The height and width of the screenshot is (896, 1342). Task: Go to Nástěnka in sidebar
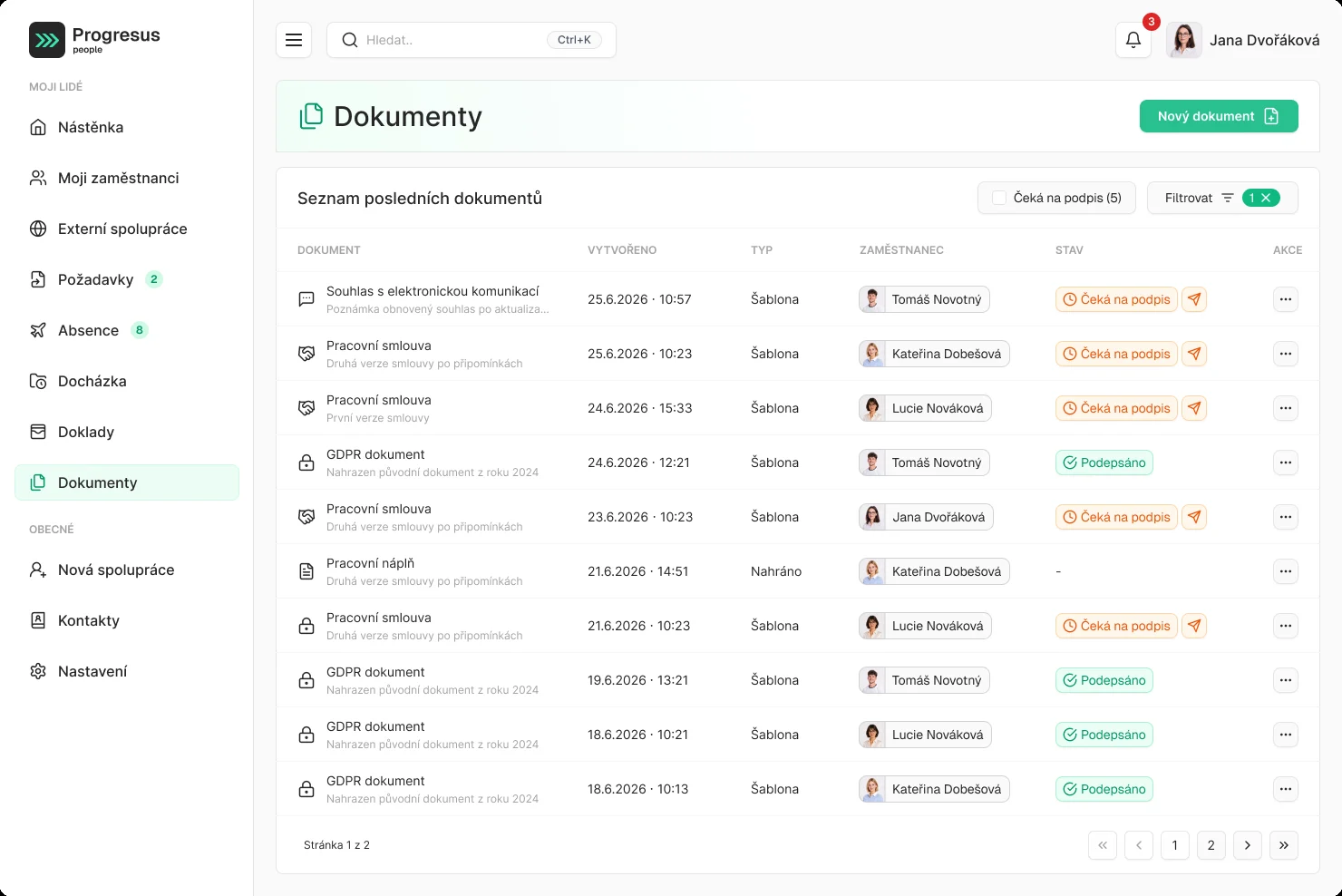pos(127,127)
